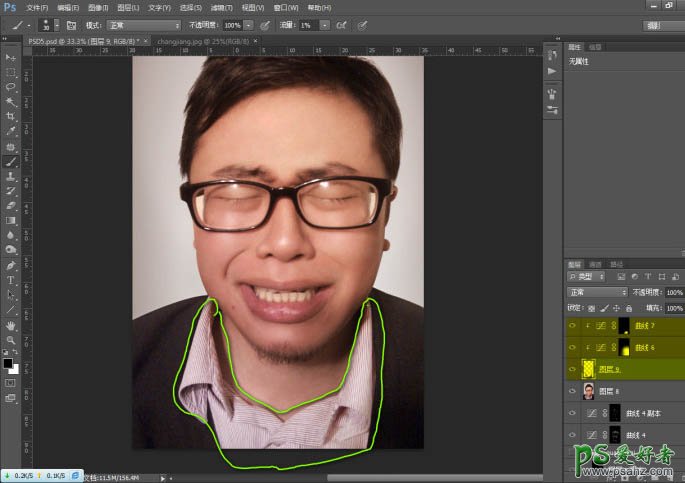The height and width of the screenshot is (483, 685).
Task: Select the Crop tool
Action: coord(11,116)
